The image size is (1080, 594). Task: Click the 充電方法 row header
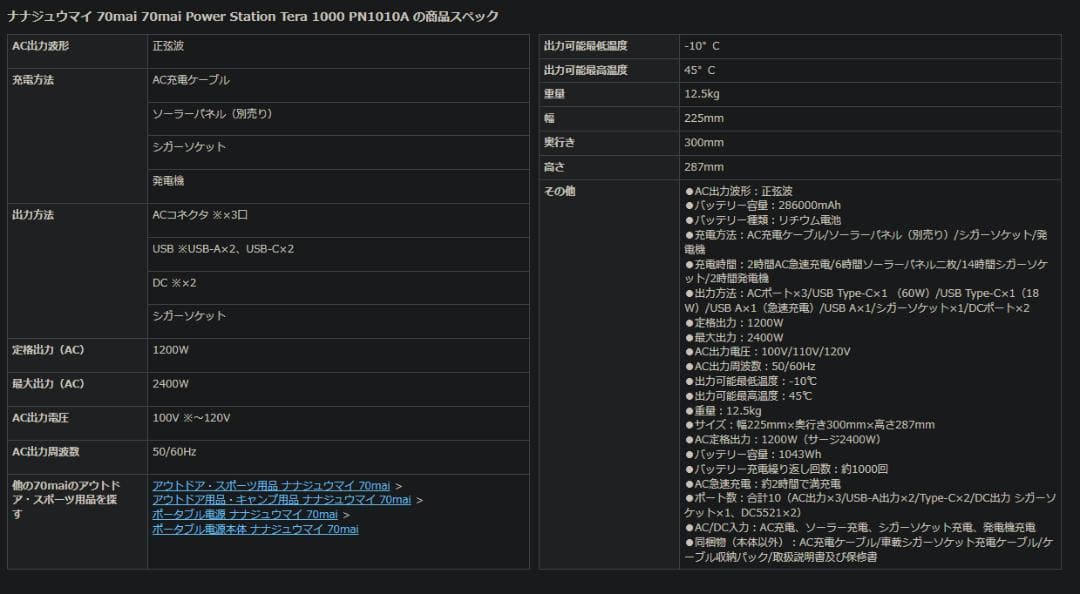coord(35,79)
